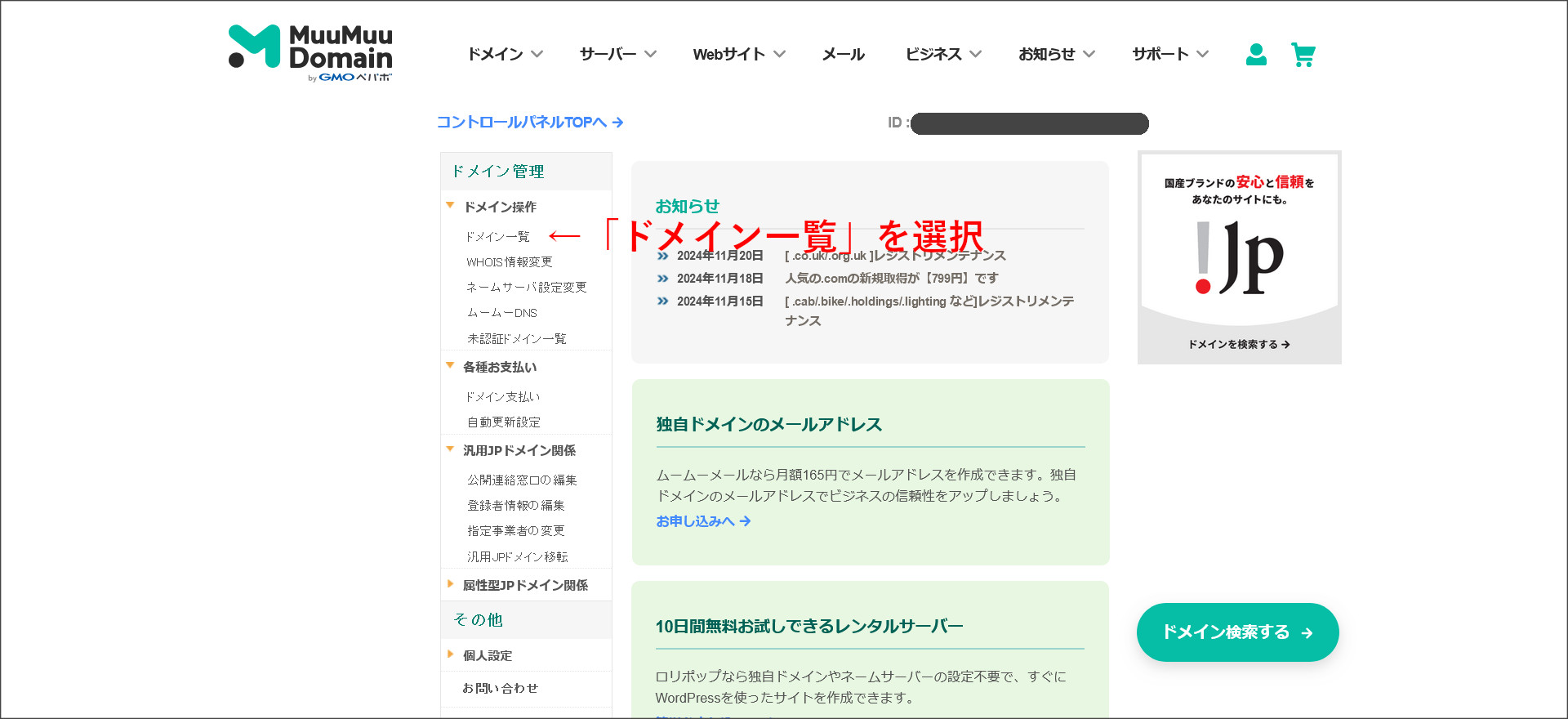Open the user account icon
The width and height of the screenshot is (1568, 719).
(1256, 55)
